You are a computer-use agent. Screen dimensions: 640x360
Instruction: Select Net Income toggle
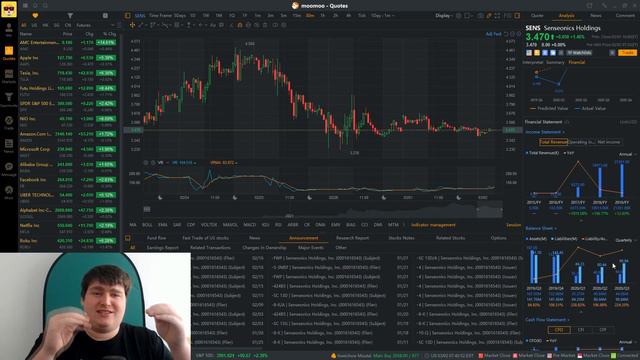coord(609,142)
